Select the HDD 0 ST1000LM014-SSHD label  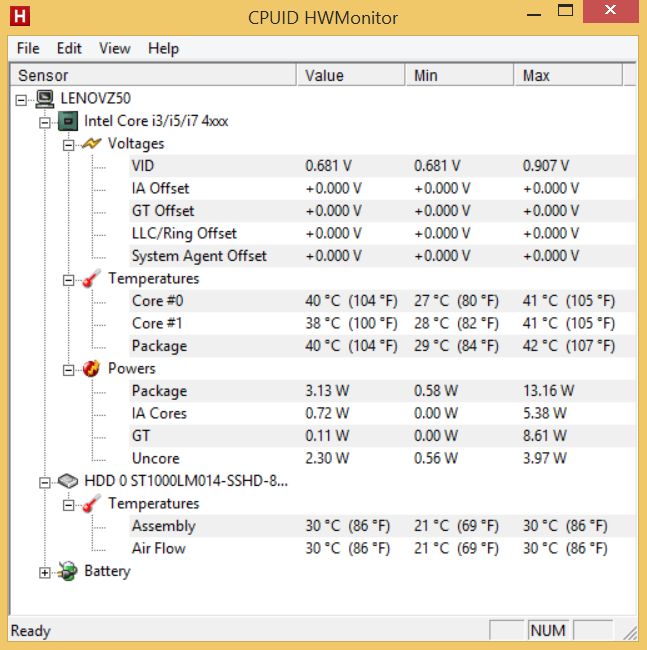(x=186, y=481)
